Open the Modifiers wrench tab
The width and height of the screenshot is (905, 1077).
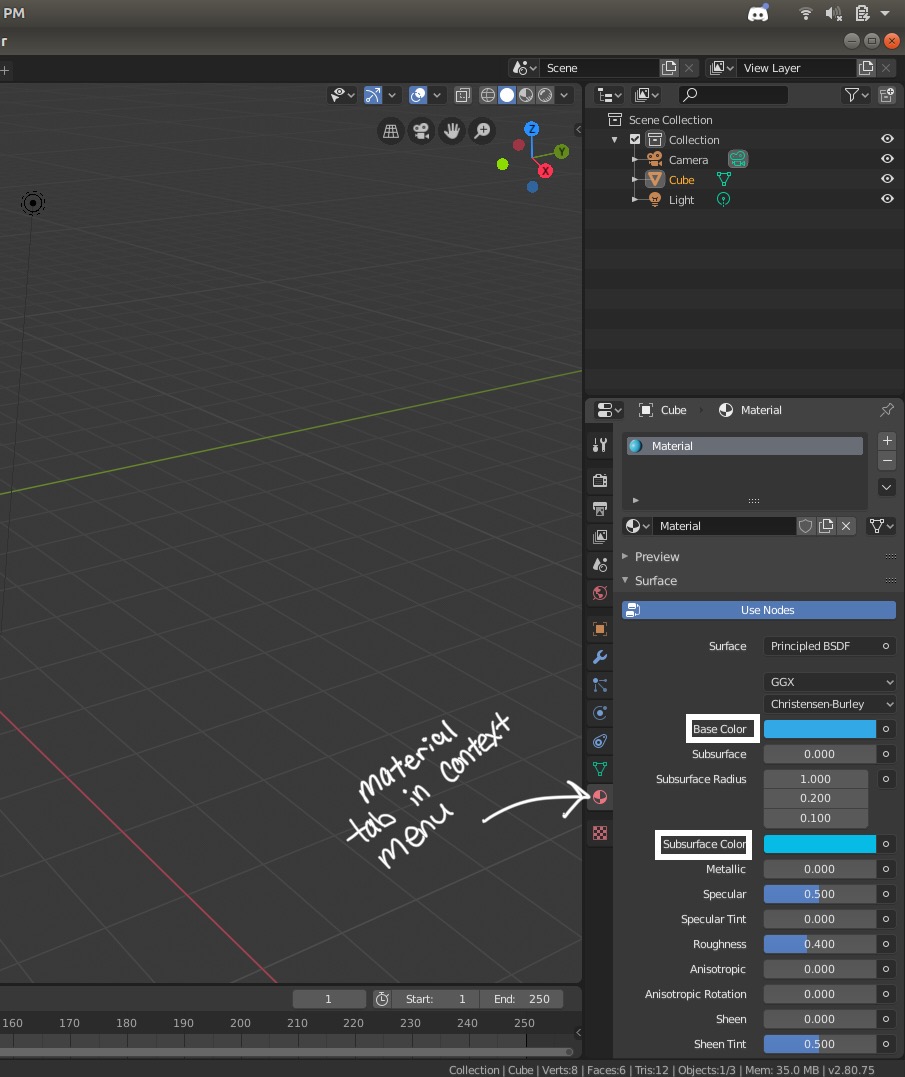(x=599, y=657)
